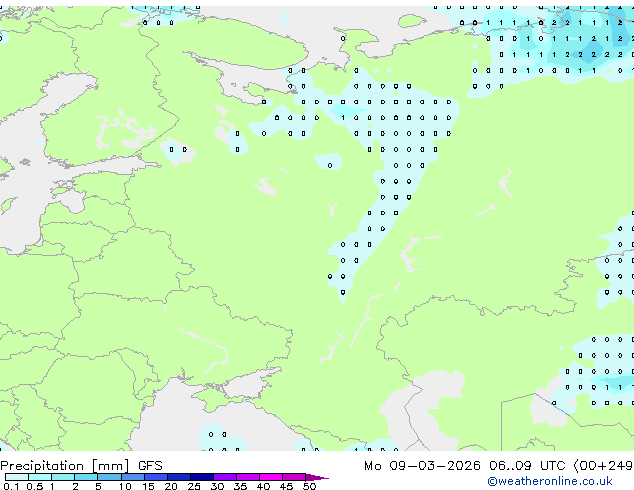The height and width of the screenshot is (490, 634).
Task: Click the '50' legend scale label
Action: 309,486
